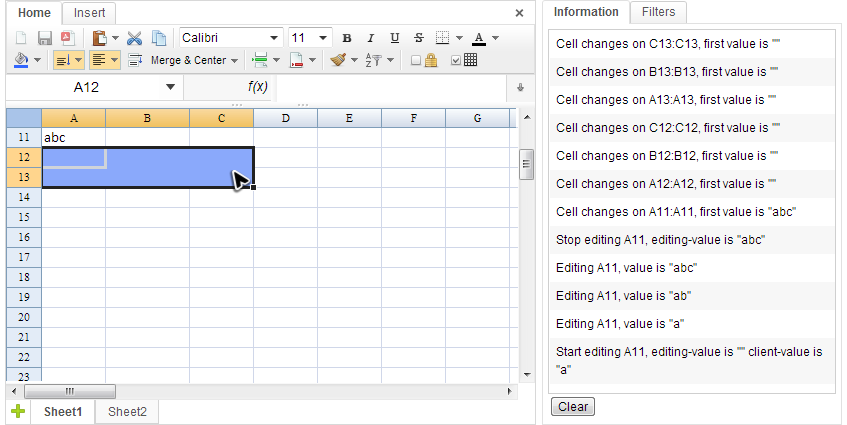Toggle wrap text icon
847x425 pixels.
[135, 60]
